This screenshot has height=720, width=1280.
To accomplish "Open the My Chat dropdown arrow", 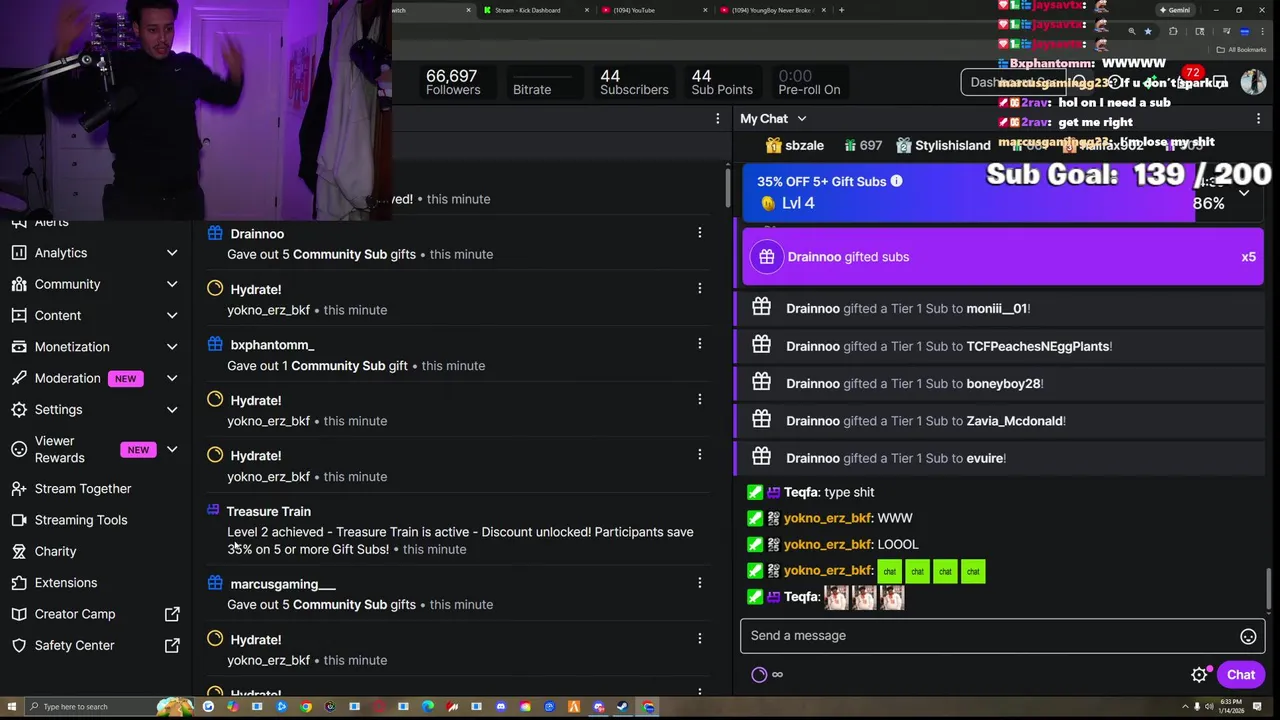I will click(801, 119).
